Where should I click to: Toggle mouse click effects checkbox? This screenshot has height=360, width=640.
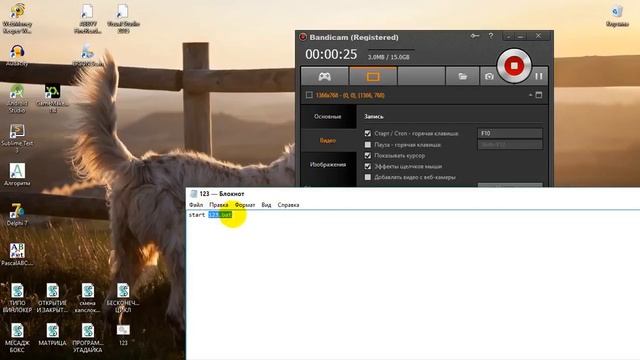coord(368,166)
